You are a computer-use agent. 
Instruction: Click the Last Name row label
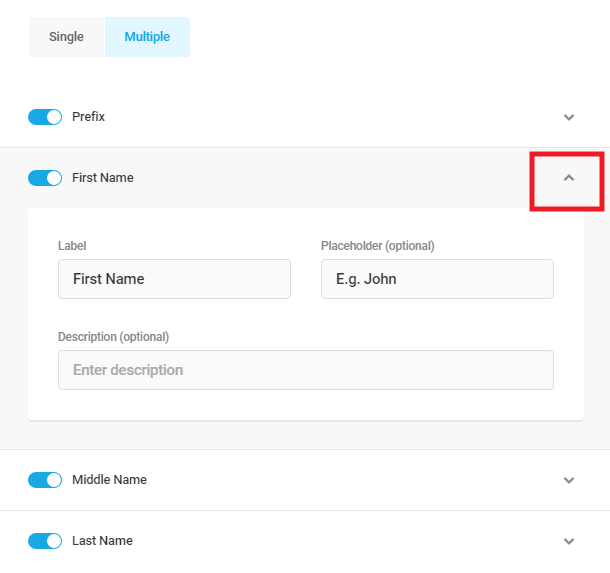(x=102, y=541)
